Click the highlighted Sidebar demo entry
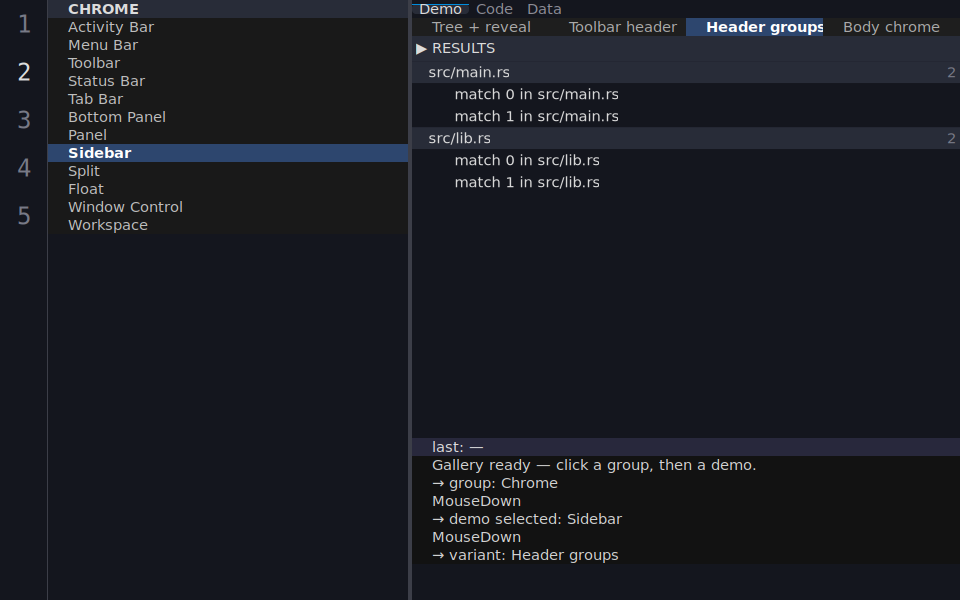960x600 pixels. point(228,153)
